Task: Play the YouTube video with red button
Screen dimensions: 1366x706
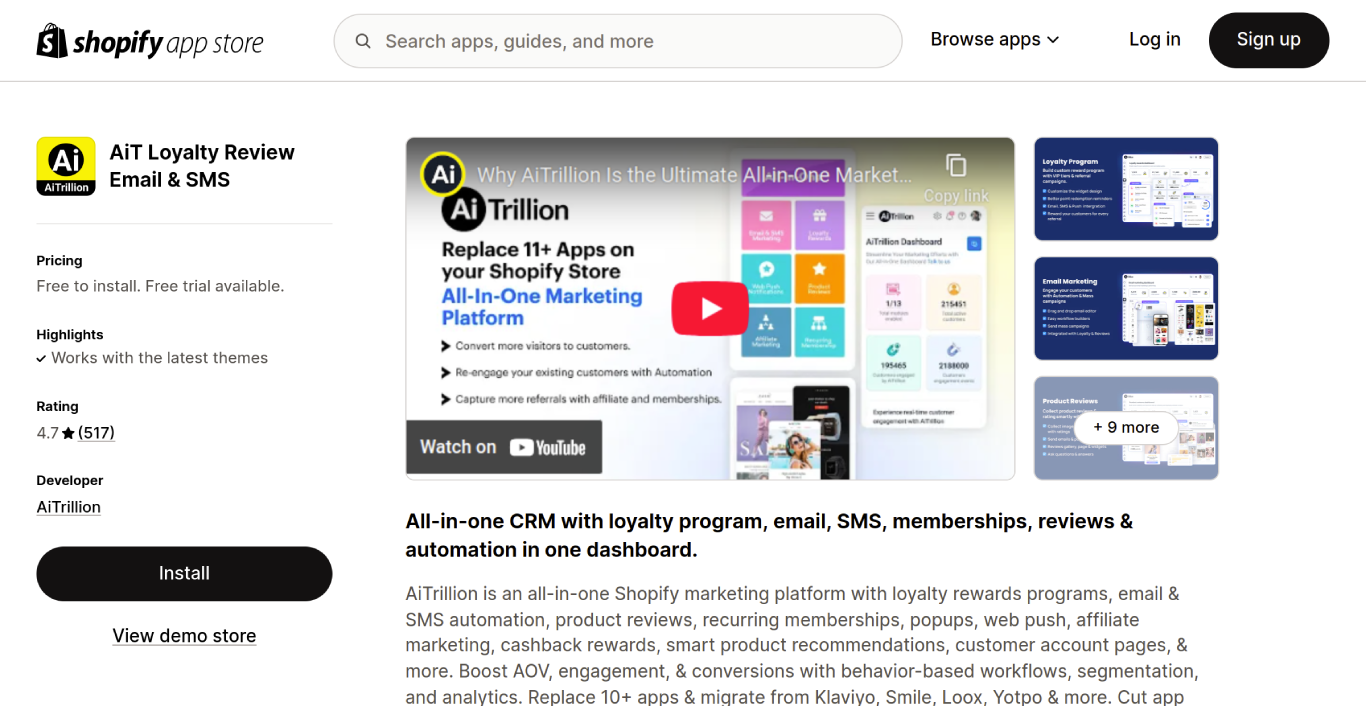Action: [x=710, y=308]
